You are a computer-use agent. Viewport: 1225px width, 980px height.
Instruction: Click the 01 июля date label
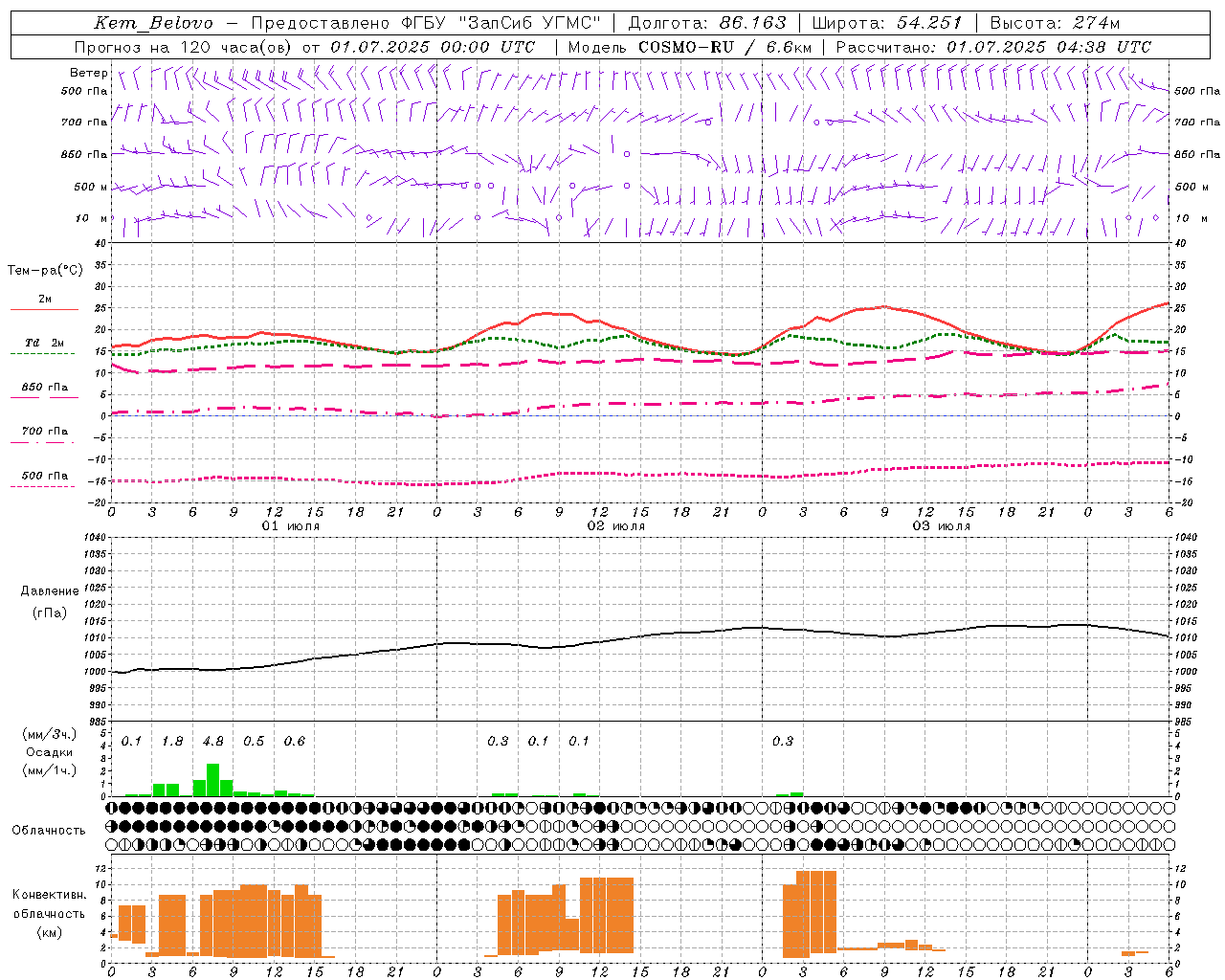coord(291,526)
